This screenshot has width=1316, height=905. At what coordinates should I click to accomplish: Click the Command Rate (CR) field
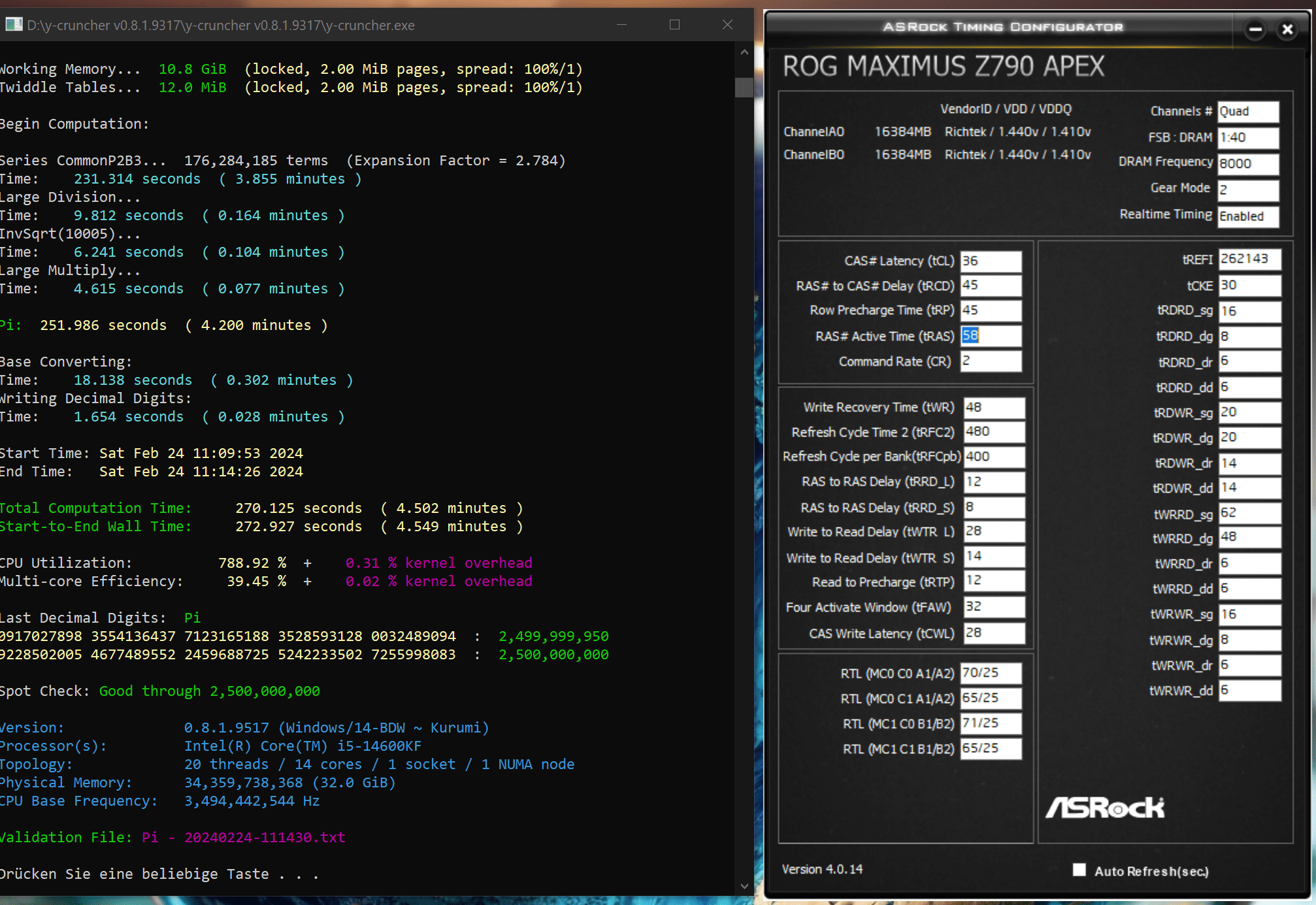click(x=990, y=361)
